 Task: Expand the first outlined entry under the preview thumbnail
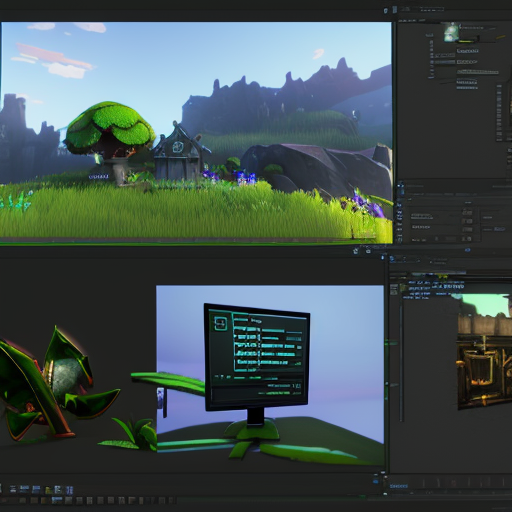[468, 51]
